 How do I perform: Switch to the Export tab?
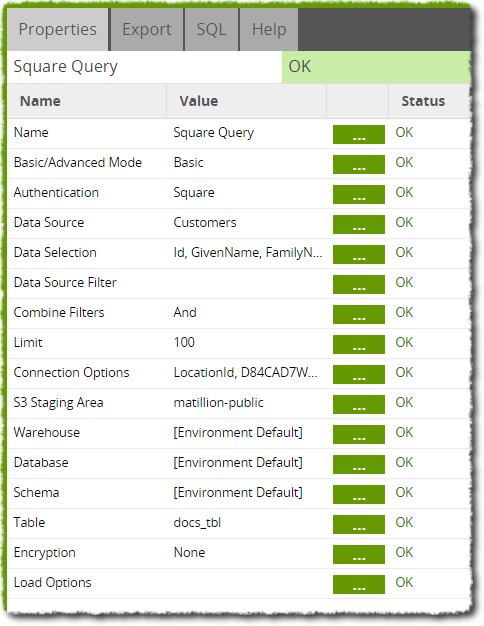[147, 30]
